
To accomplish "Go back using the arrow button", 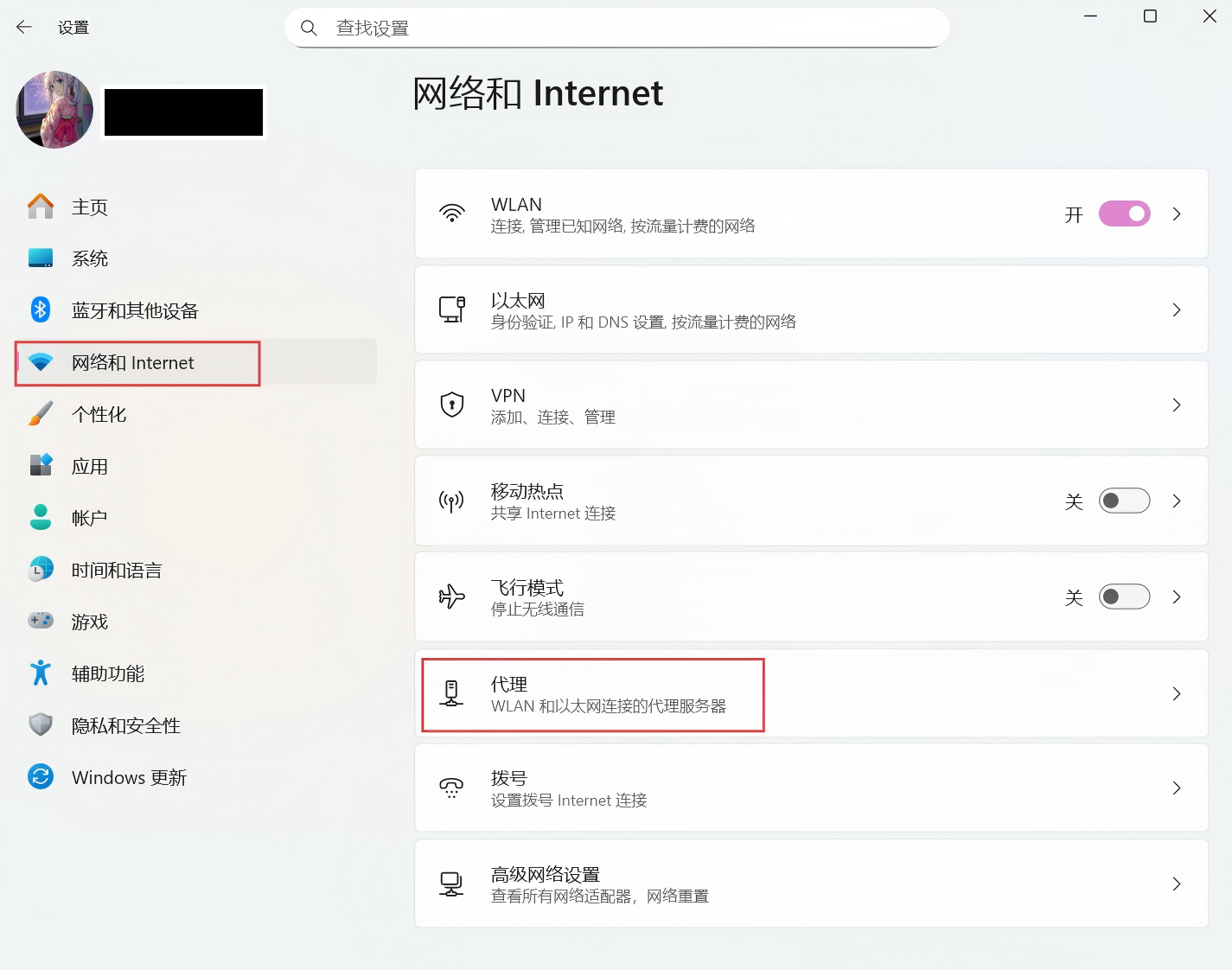I will click(23, 27).
